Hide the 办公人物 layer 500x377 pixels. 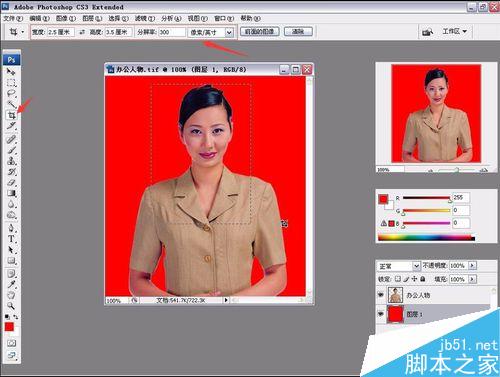click(x=381, y=295)
